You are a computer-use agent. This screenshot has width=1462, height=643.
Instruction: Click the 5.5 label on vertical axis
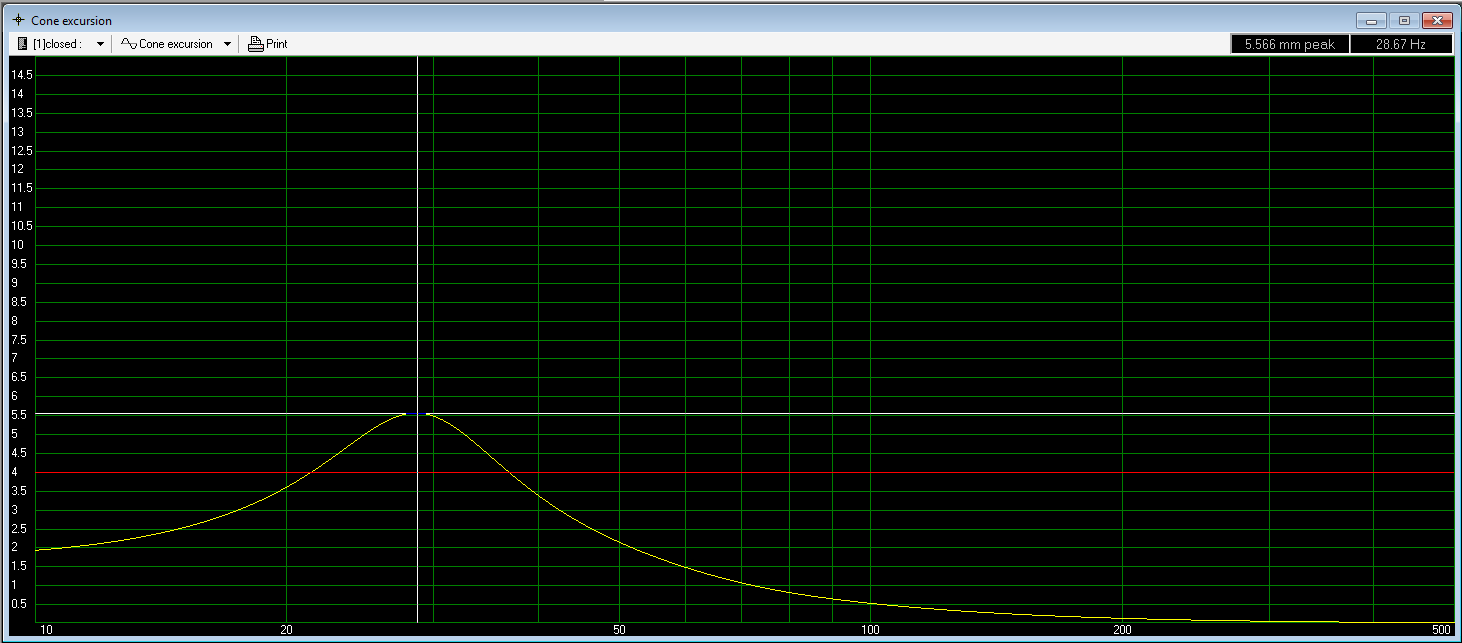click(x=18, y=415)
